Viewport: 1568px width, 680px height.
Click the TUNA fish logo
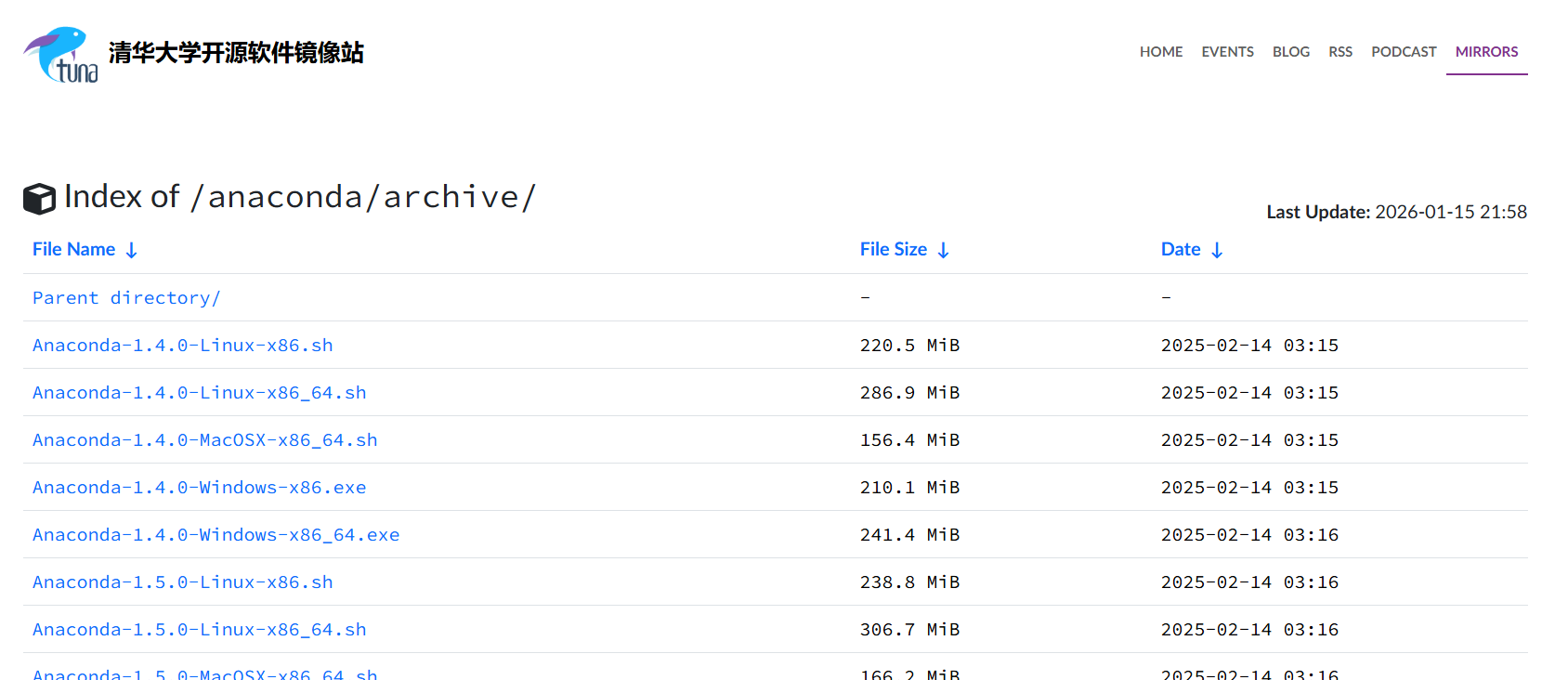[60, 54]
